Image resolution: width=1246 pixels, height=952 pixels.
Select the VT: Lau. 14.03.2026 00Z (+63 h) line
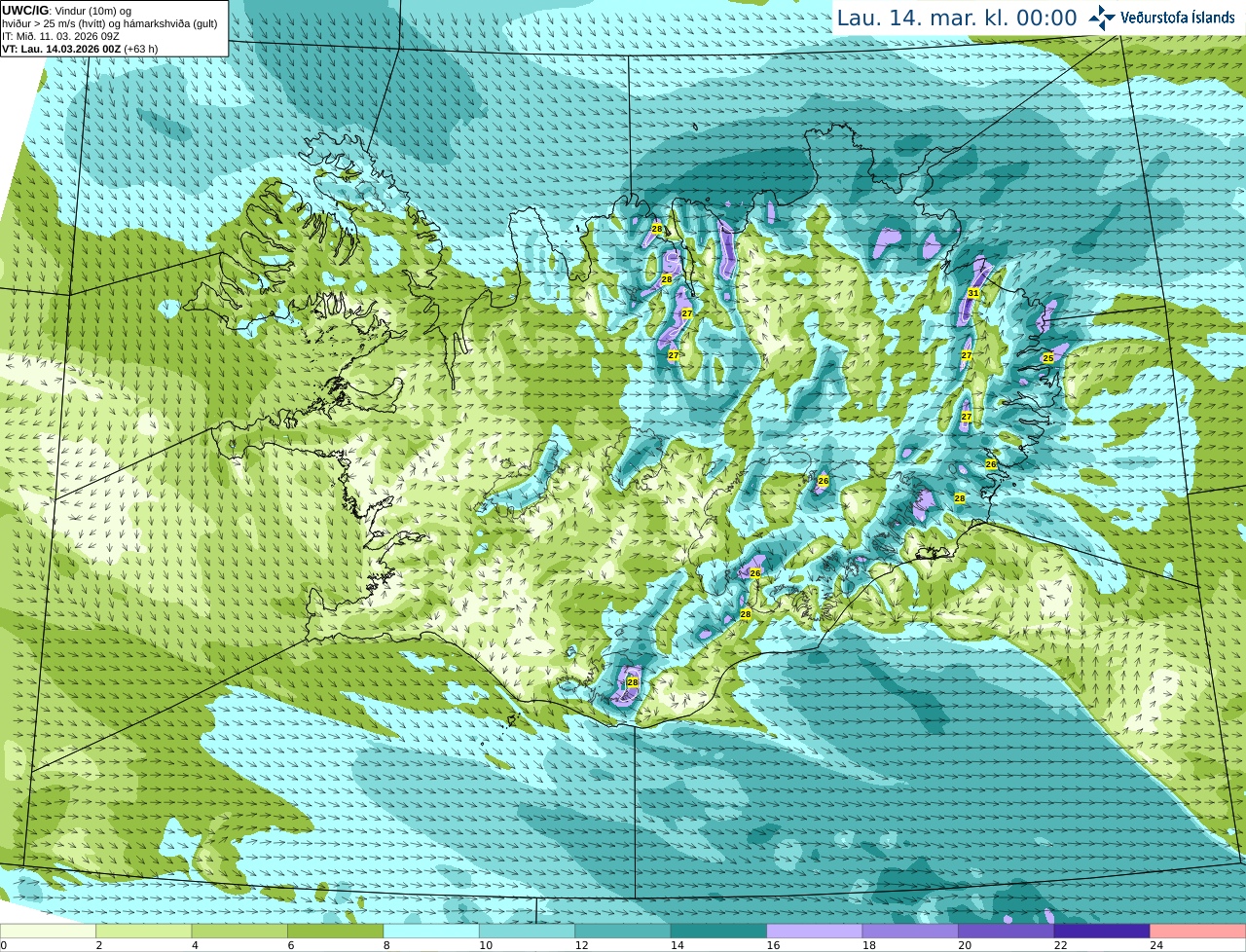coord(80,49)
